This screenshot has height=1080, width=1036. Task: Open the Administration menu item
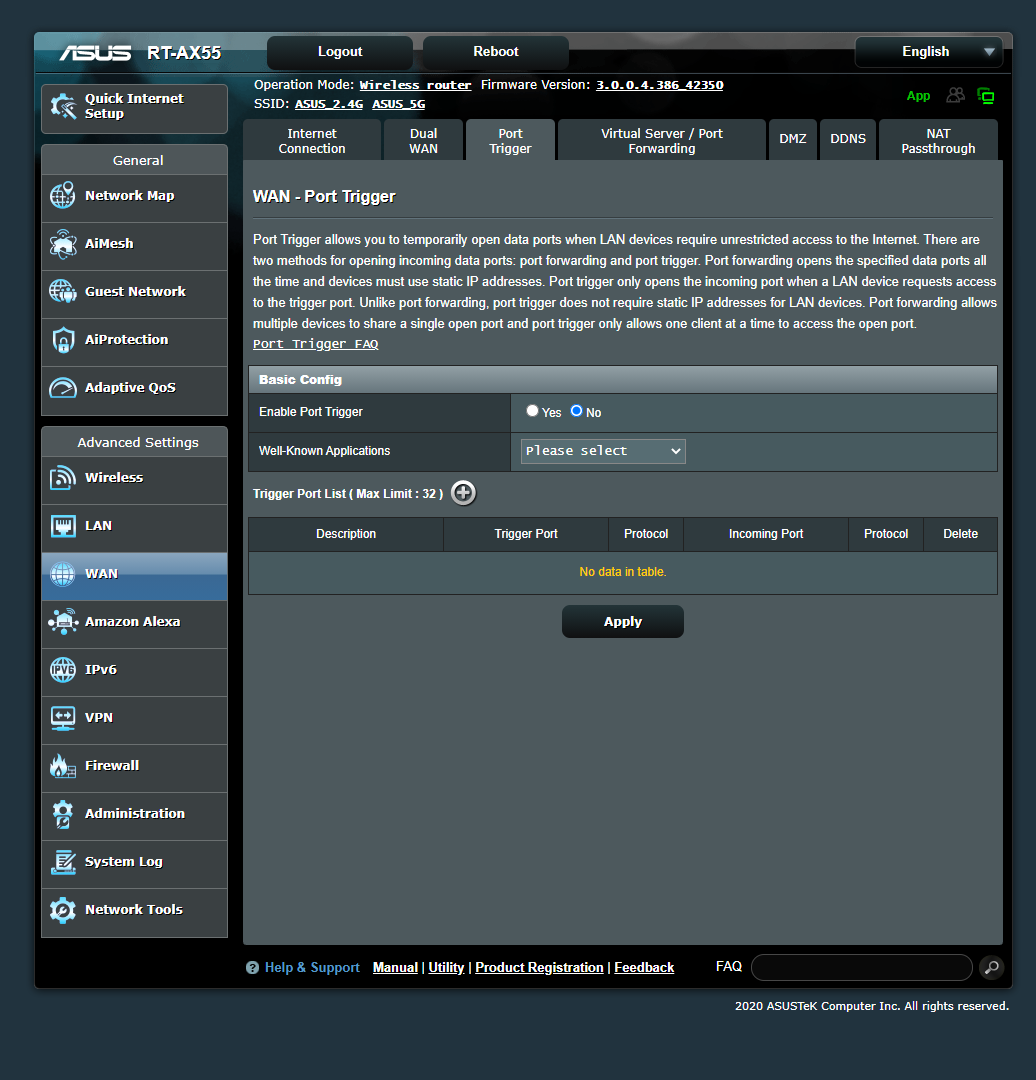coord(134,816)
